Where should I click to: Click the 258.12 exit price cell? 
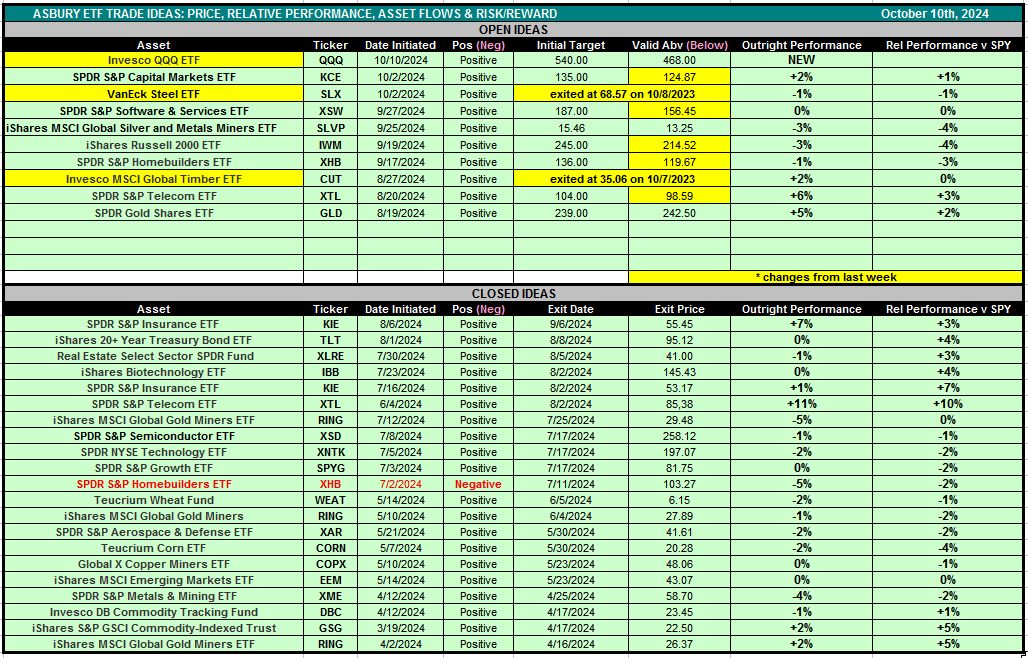point(678,436)
